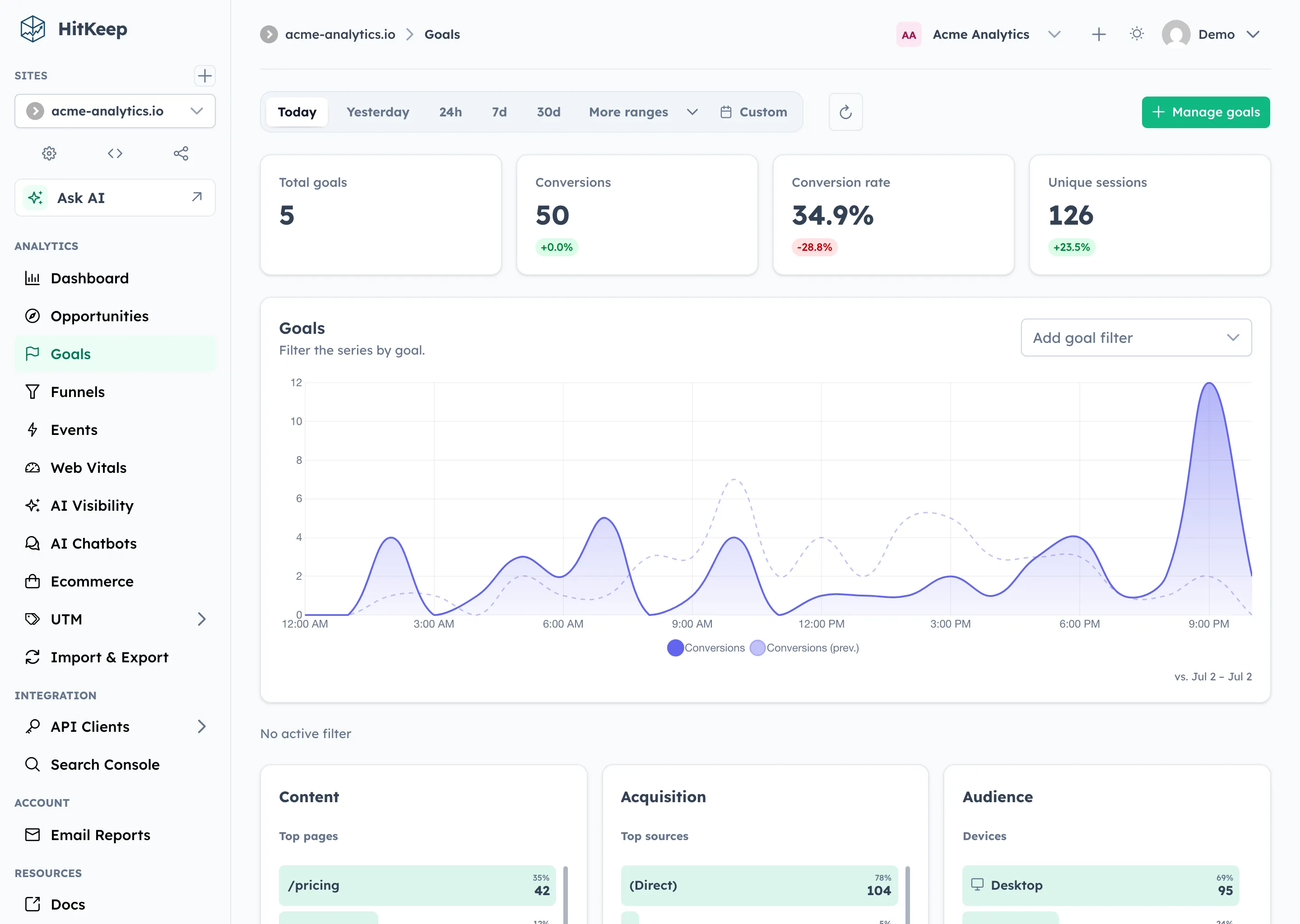Image resolution: width=1300 pixels, height=924 pixels.
Task: Expand the UTM submenu chevron
Action: coord(201,619)
